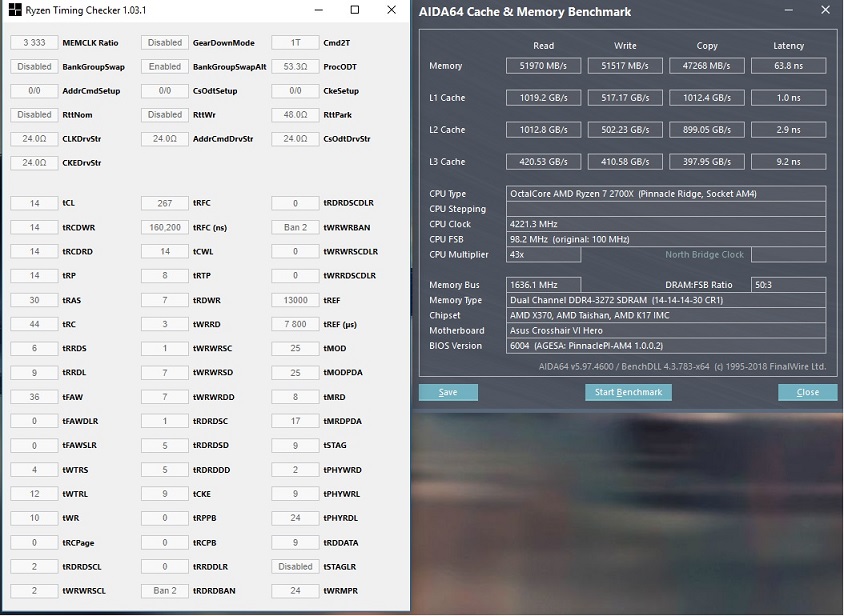Select the tCKE value 9

165,494
